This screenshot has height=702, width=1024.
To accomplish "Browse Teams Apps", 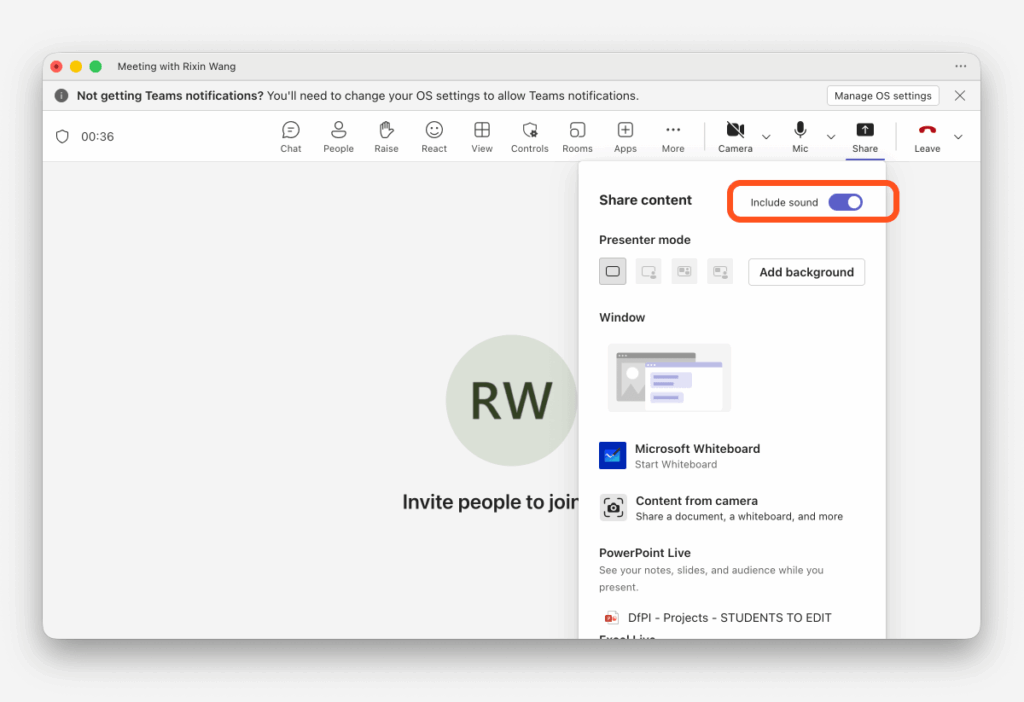I will (x=625, y=136).
